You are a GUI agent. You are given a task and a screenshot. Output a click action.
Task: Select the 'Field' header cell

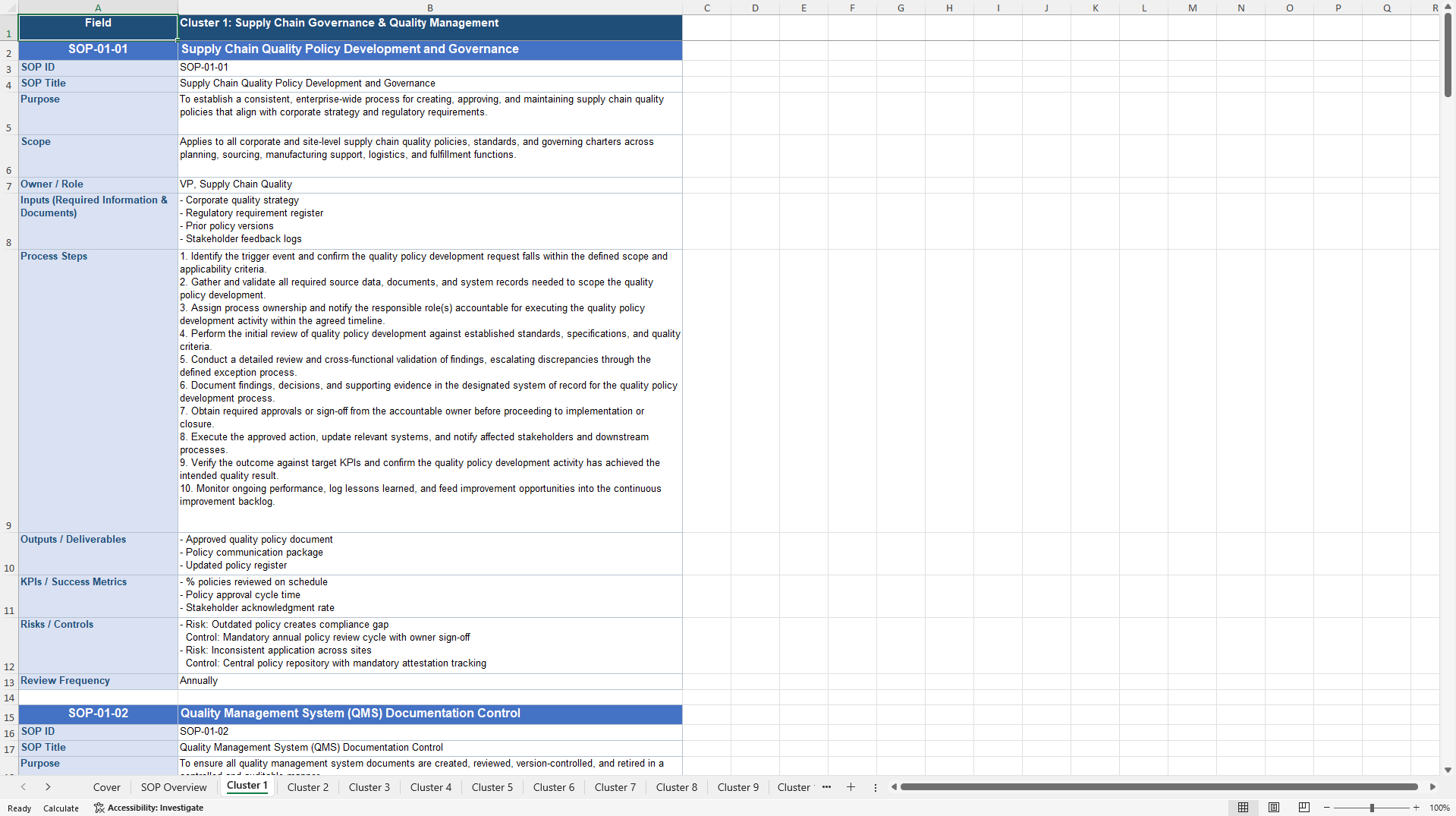pos(98,27)
